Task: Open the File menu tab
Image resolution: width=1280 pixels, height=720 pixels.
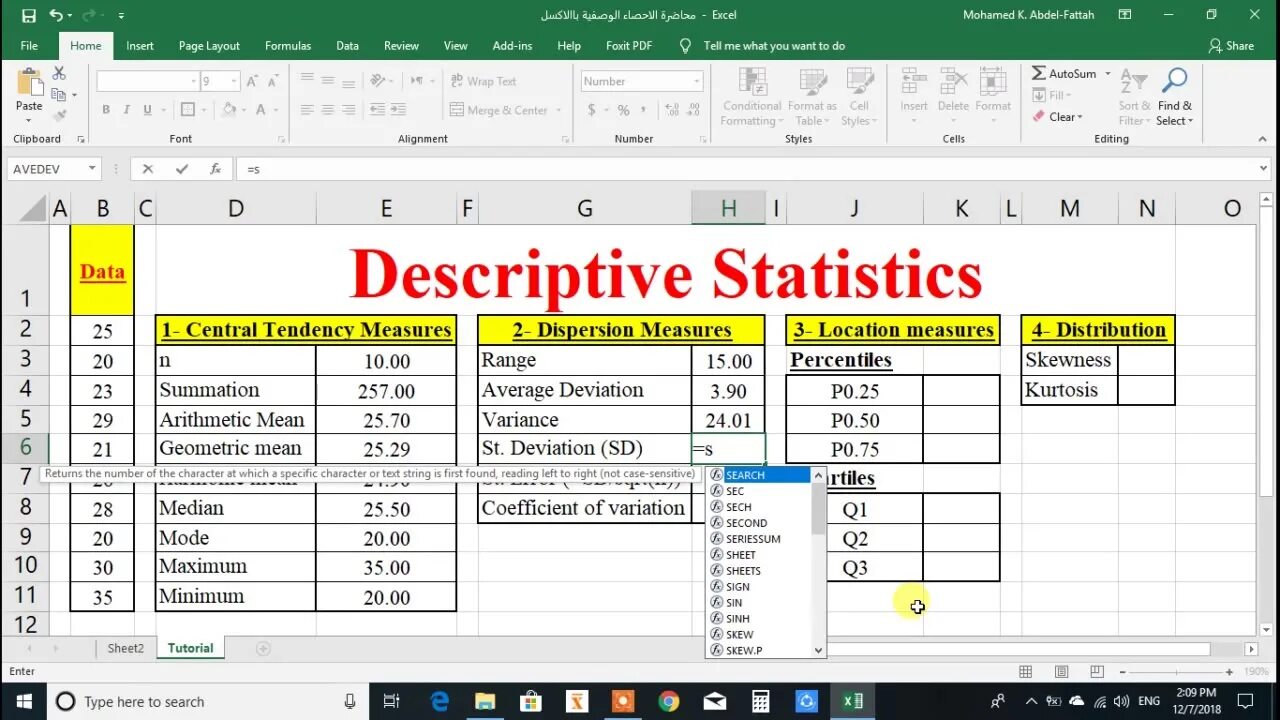Action: (x=29, y=46)
